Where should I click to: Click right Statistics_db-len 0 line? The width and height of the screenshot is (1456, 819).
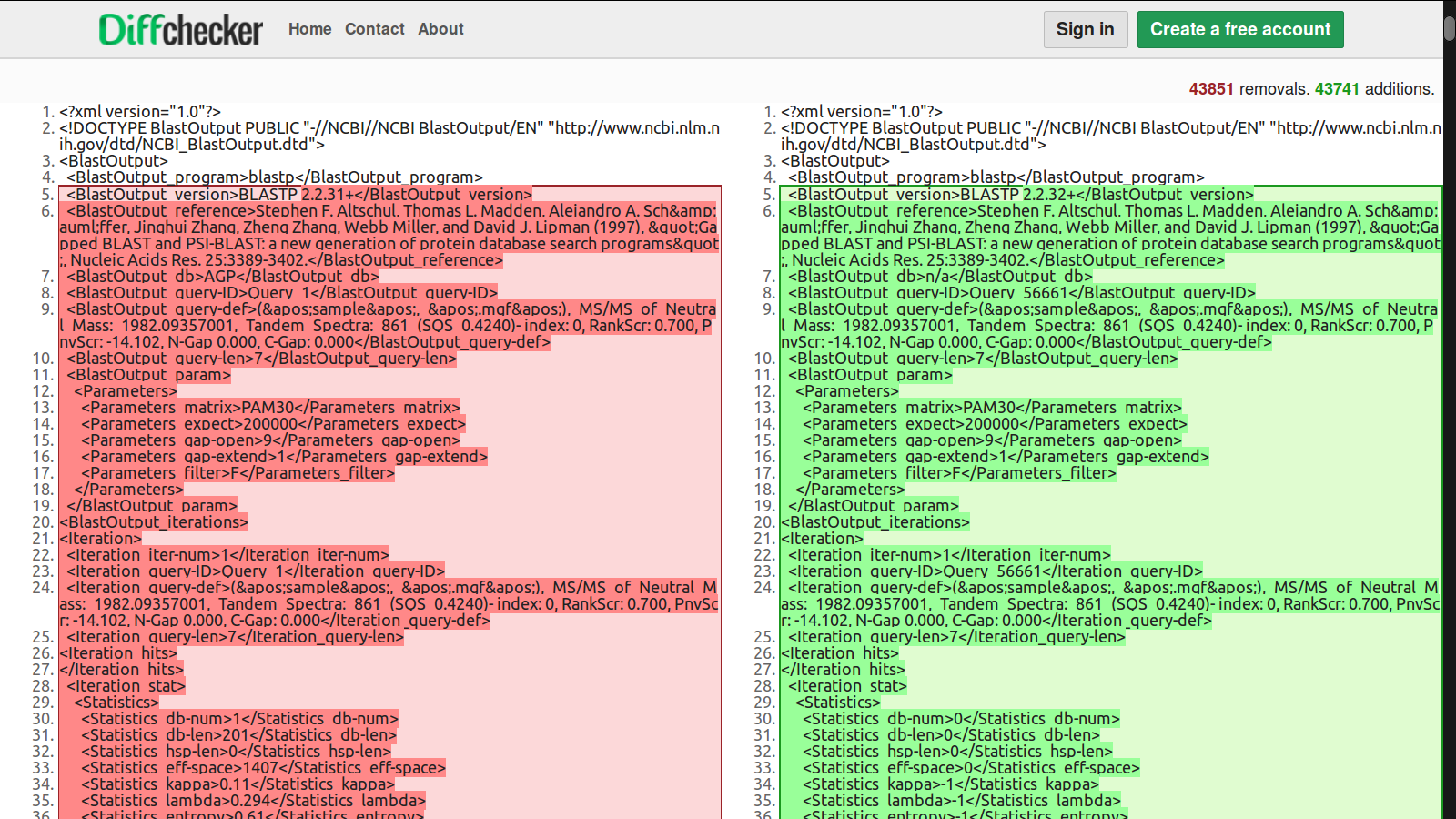[x=952, y=734]
